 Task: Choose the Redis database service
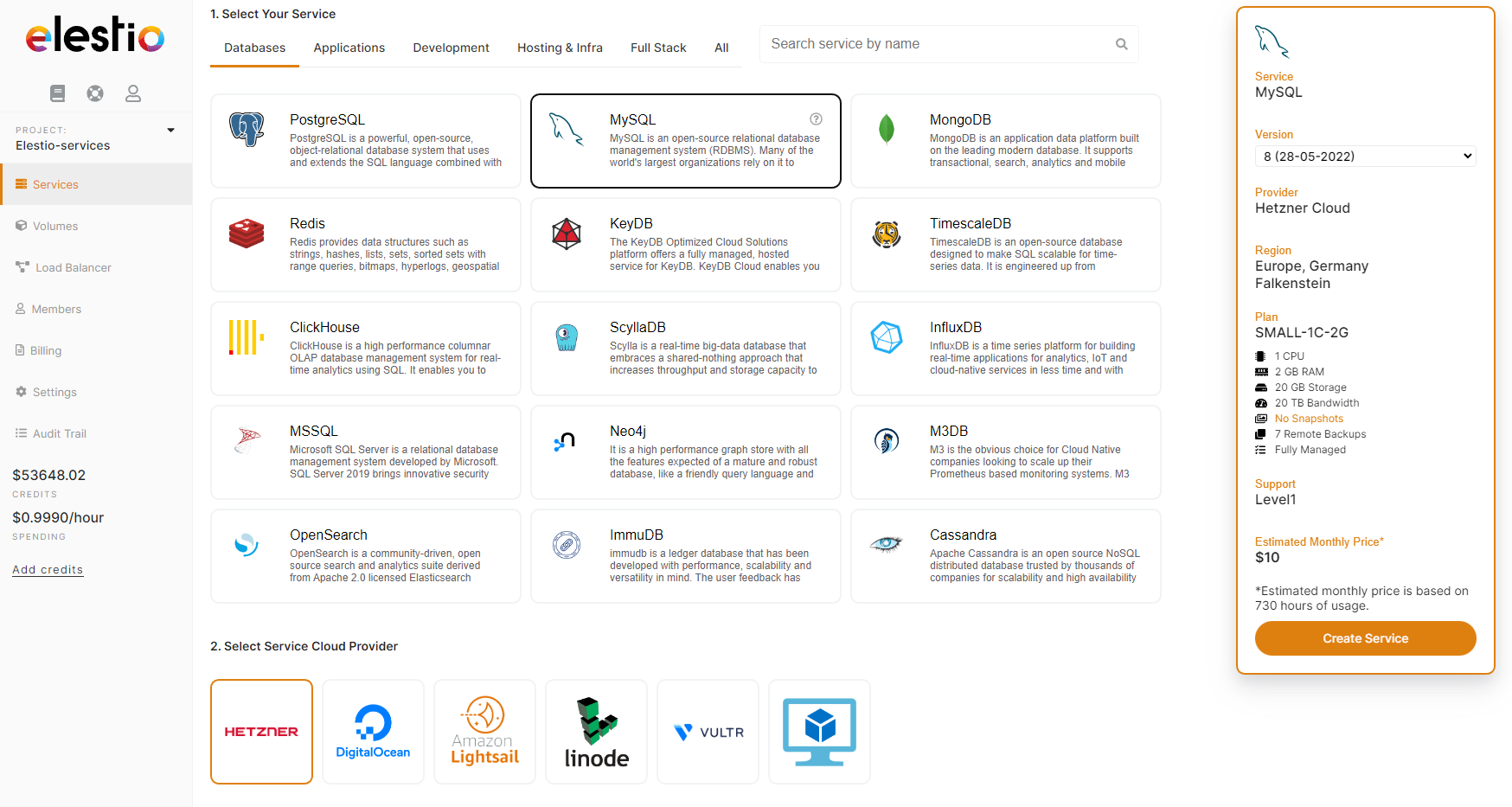tap(365, 245)
